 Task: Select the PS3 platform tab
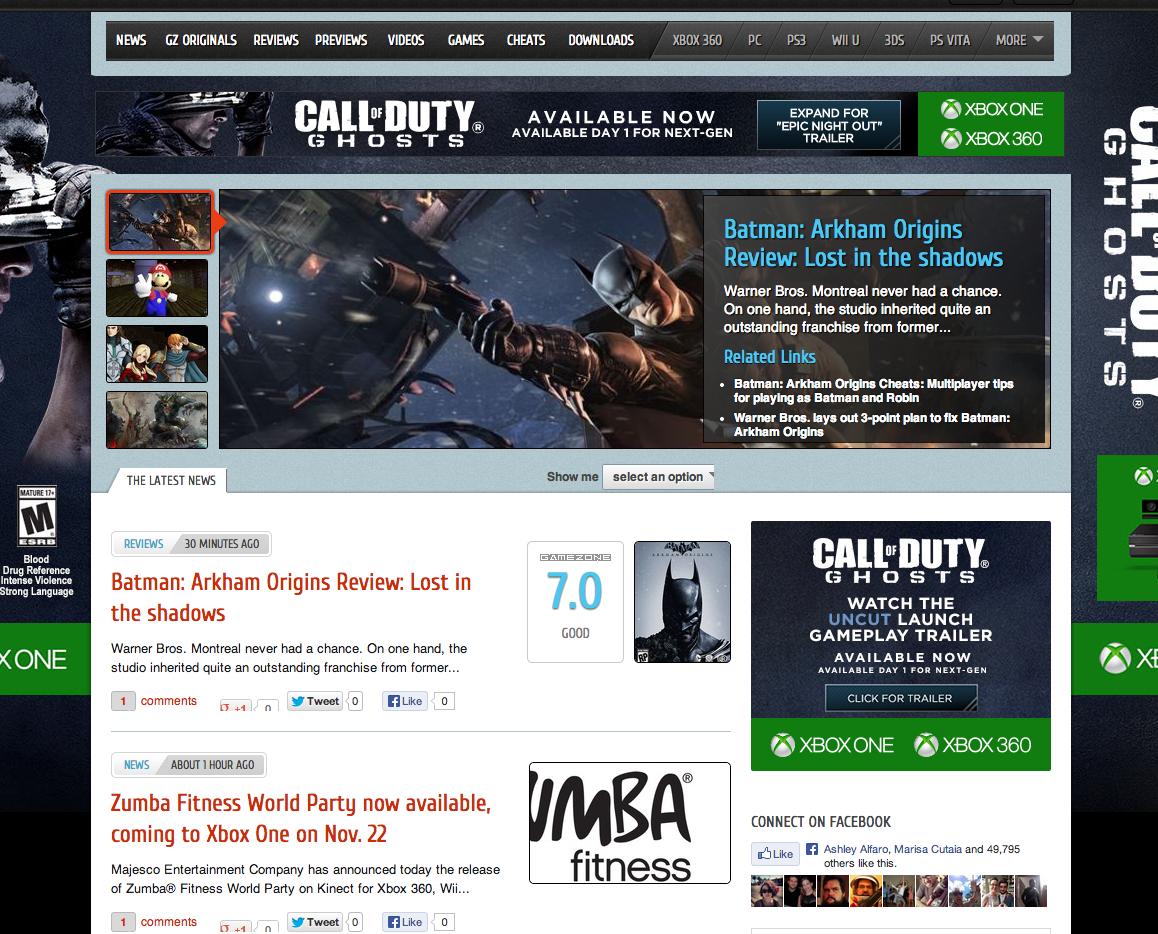pos(796,41)
